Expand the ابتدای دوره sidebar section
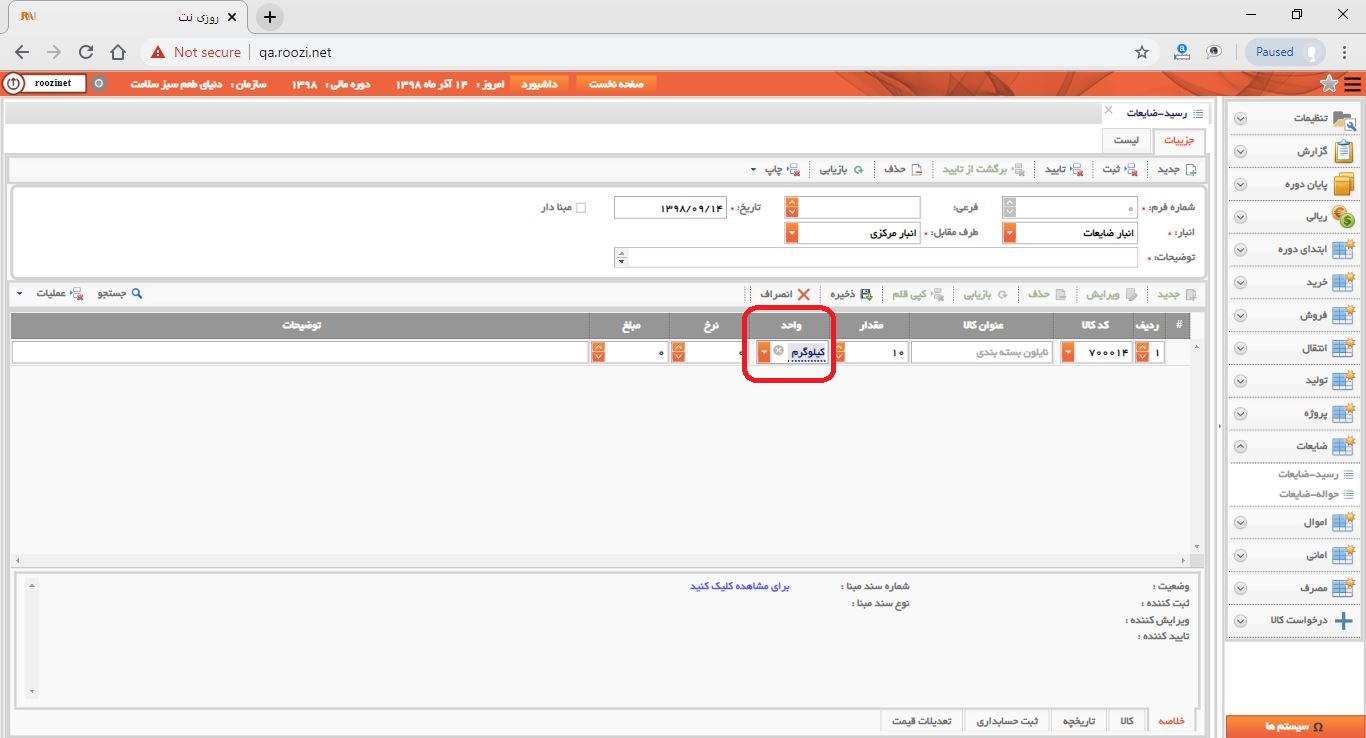 [1240, 250]
